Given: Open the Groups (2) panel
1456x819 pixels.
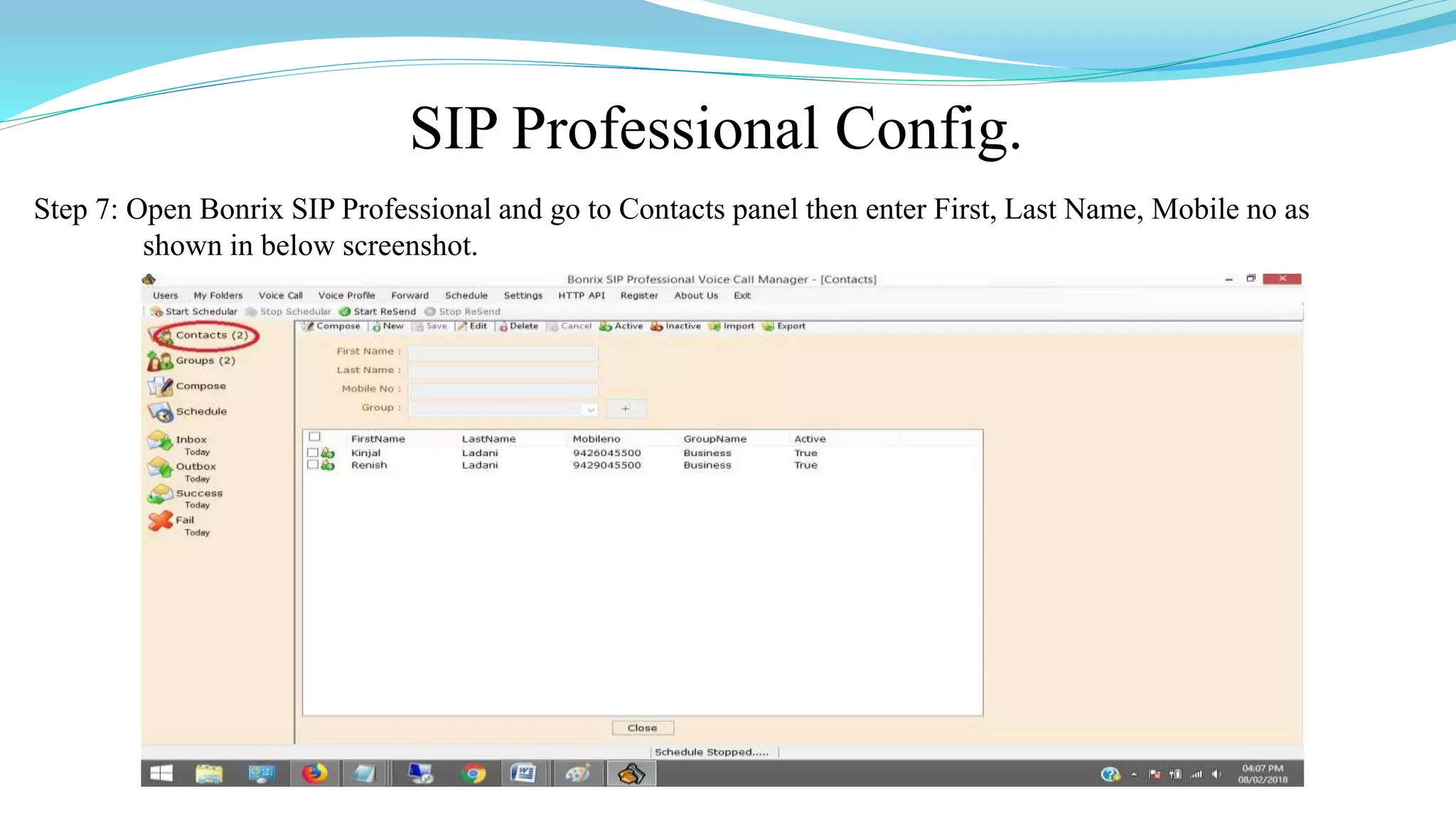Looking at the screenshot, I should tap(192, 360).
